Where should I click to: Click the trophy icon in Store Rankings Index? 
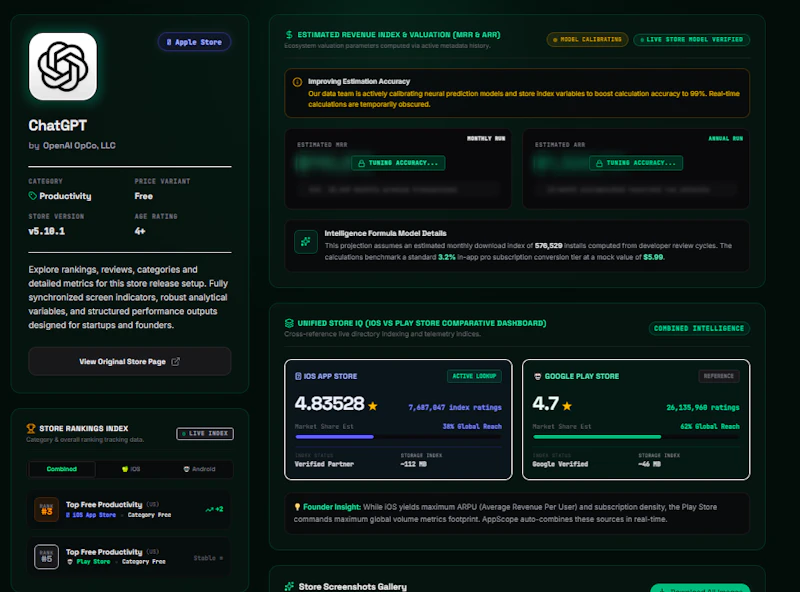tap(31, 428)
